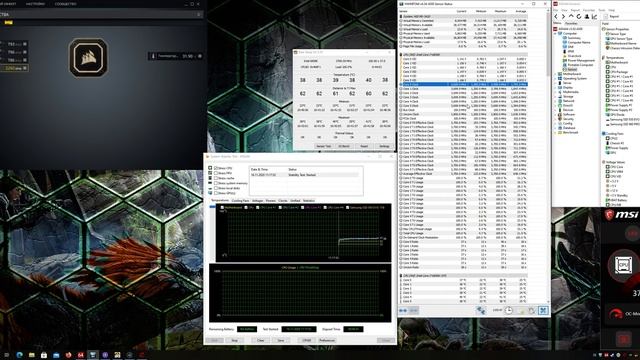Go back in AIDA64 navigation toolbar
Viewport: 640px width, 360px height.
tap(556, 16)
